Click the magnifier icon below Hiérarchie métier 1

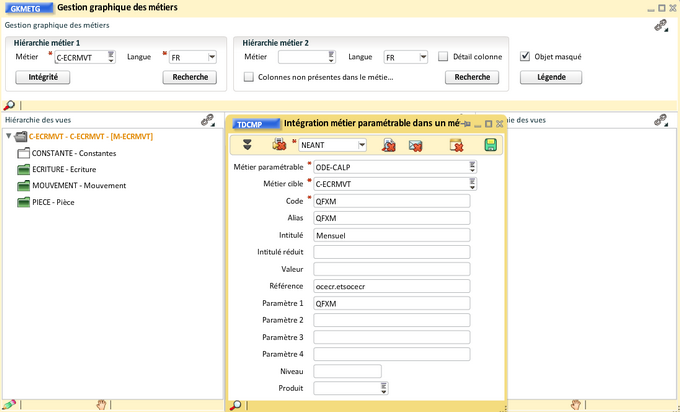coord(9,105)
